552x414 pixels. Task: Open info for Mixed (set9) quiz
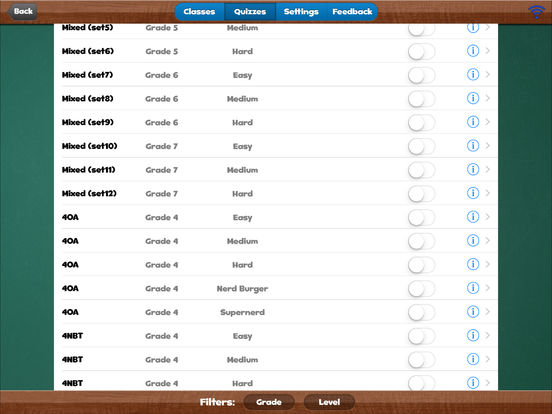473,122
